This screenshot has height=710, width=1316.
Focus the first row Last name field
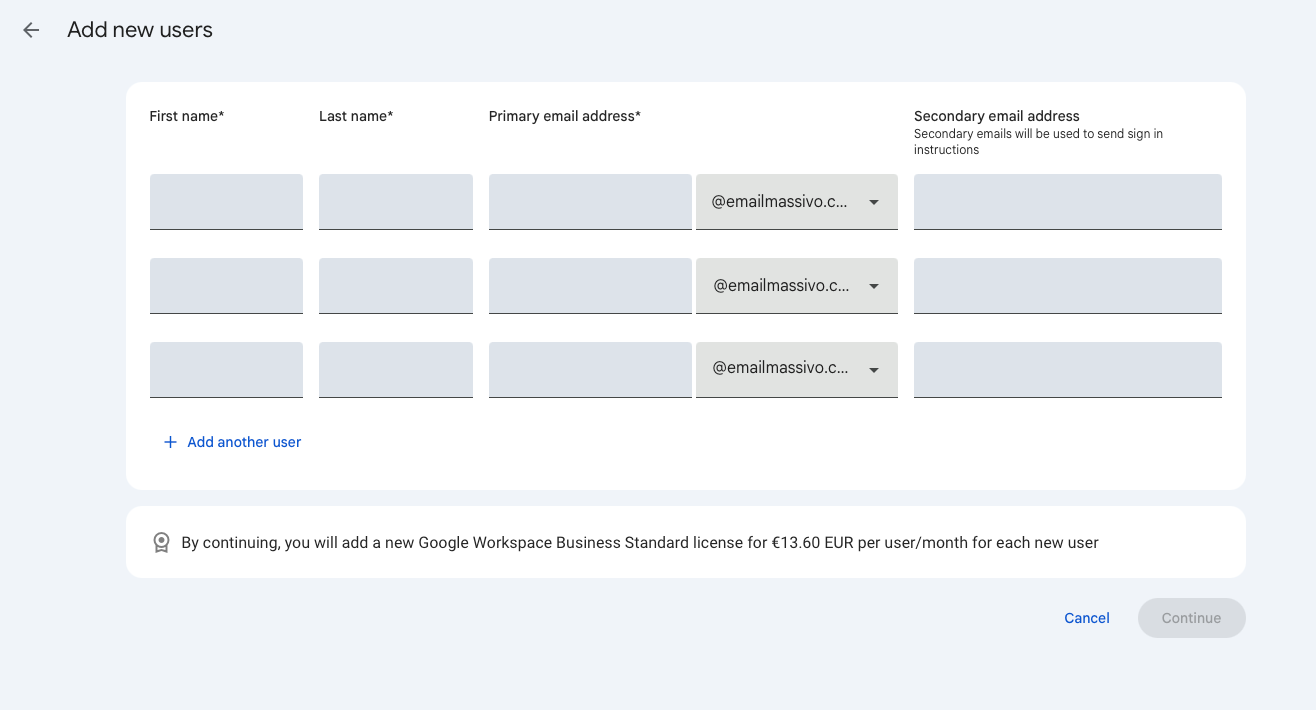(x=395, y=202)
